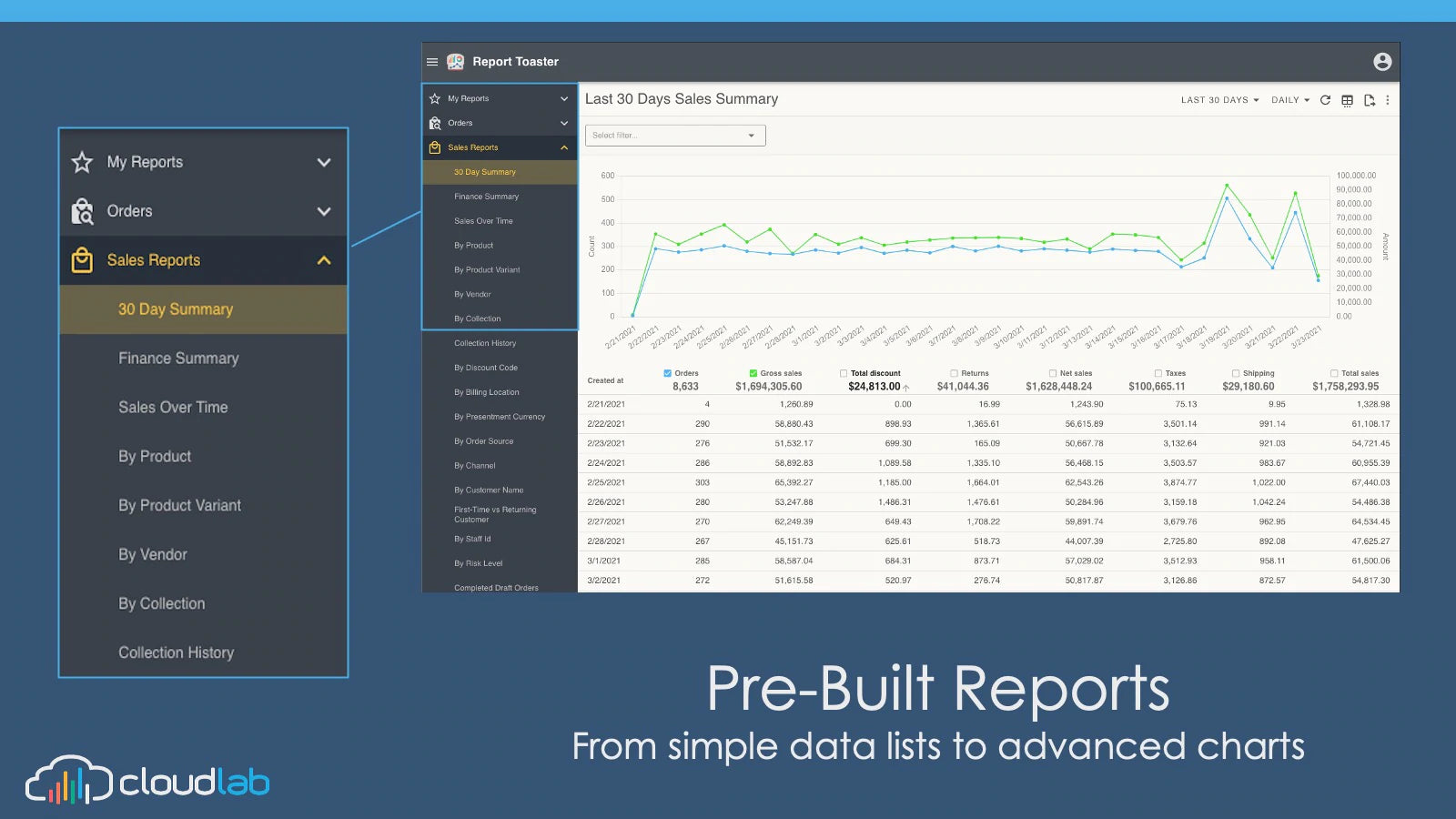Open By Product in the app window sidebar
Viewport: 1456px width, 819px height.
[x=500, y=246]
